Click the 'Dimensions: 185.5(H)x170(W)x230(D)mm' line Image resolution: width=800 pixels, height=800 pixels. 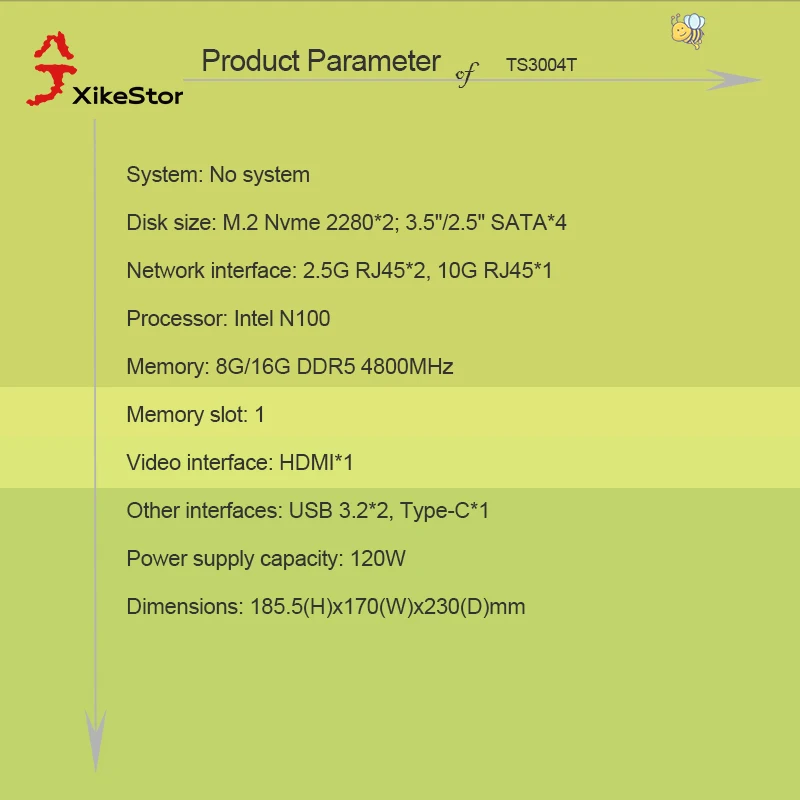pyautogui.click(x=326, y=607)
